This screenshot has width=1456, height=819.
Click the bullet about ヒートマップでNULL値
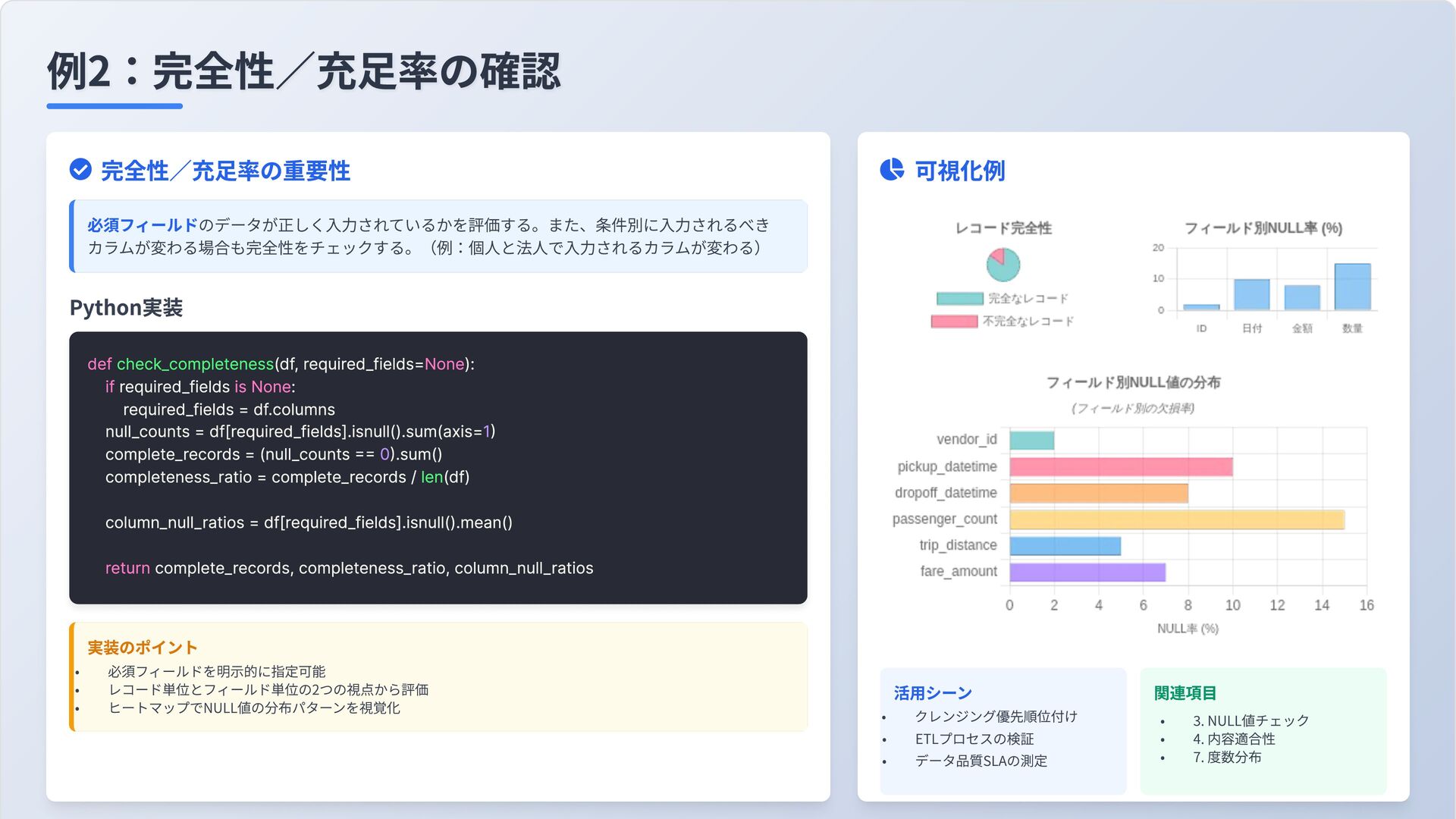[254, 708]
